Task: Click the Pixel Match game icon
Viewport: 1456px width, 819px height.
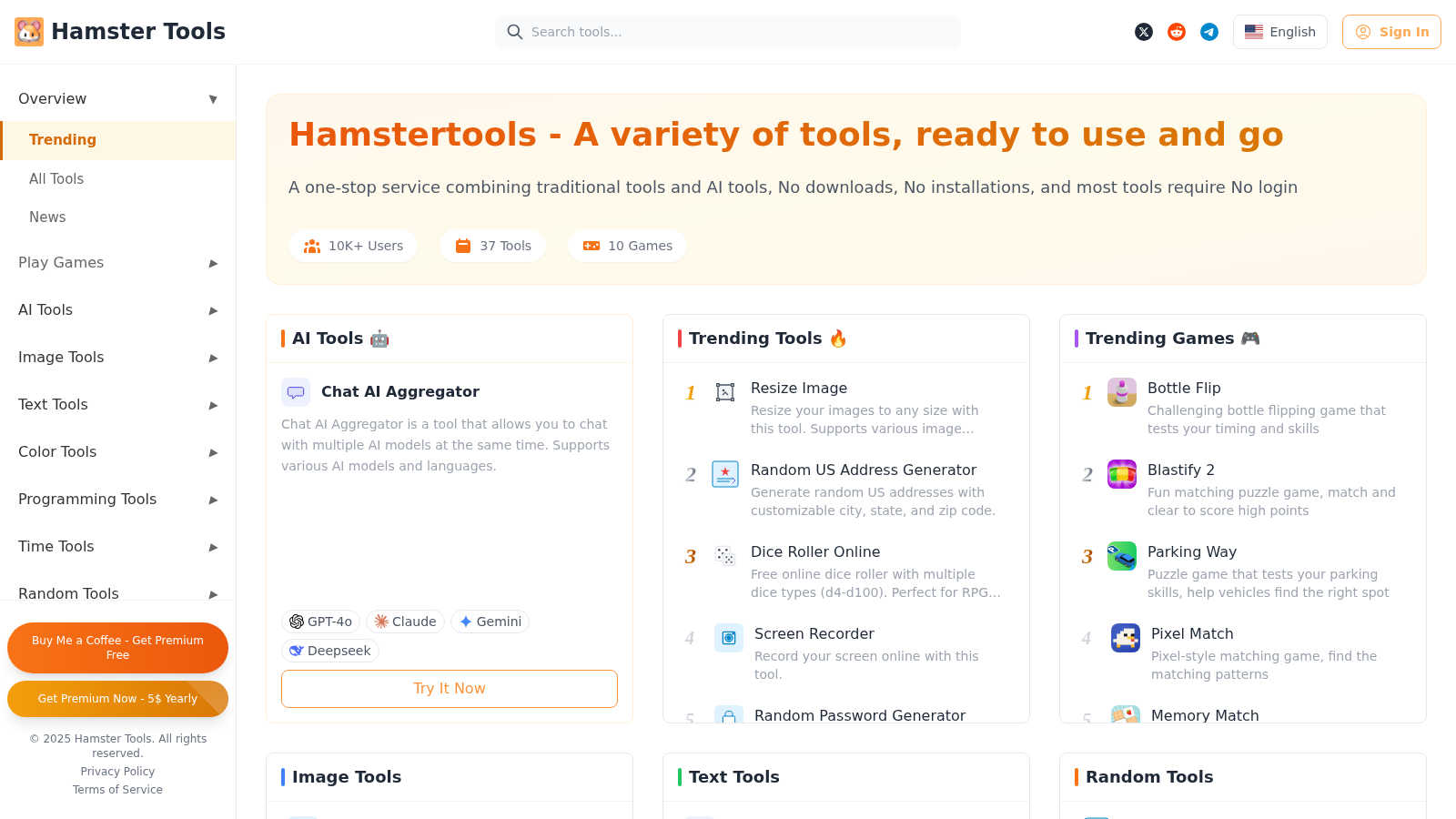Action: (x=1126, y=638)
